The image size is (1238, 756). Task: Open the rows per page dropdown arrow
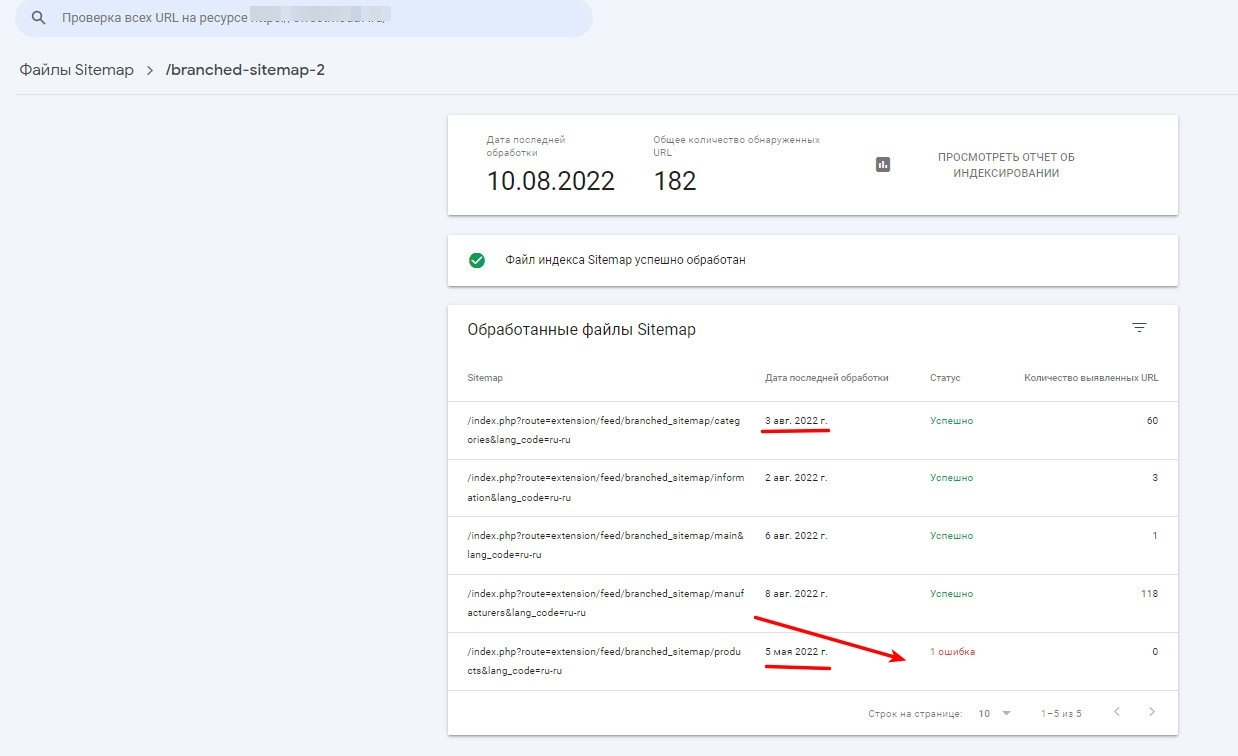point(1004,713)
